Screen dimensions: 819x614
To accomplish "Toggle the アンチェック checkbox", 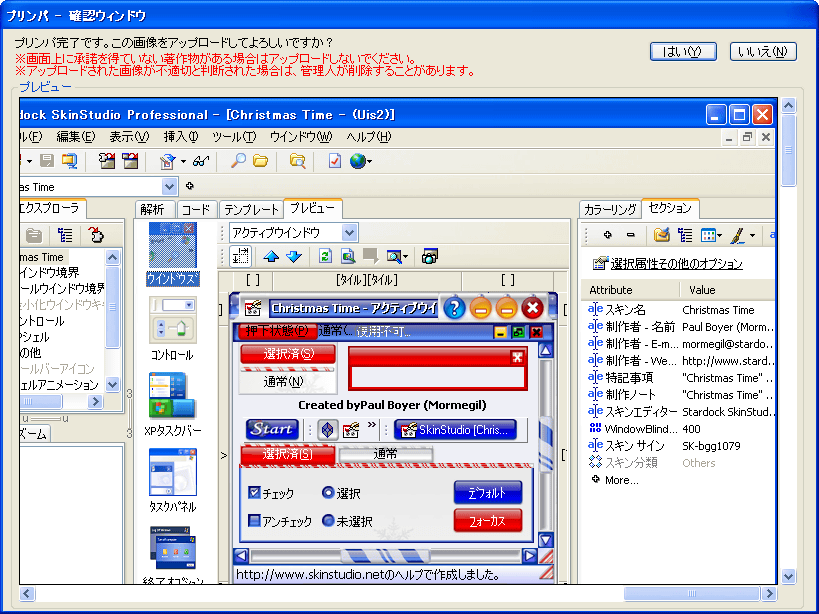I will pyautogui.click(x=254, y=521).
